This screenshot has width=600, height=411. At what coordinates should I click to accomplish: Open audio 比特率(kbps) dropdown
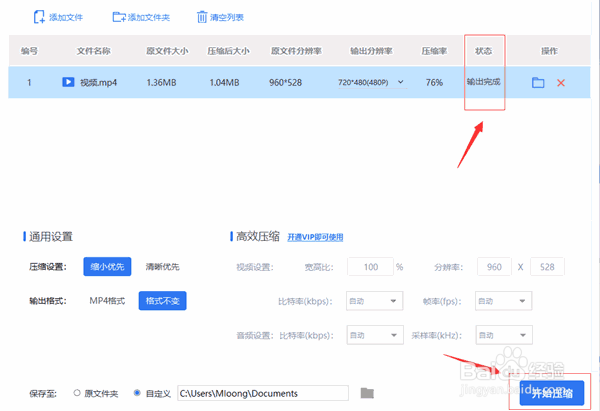pos(375,335)
